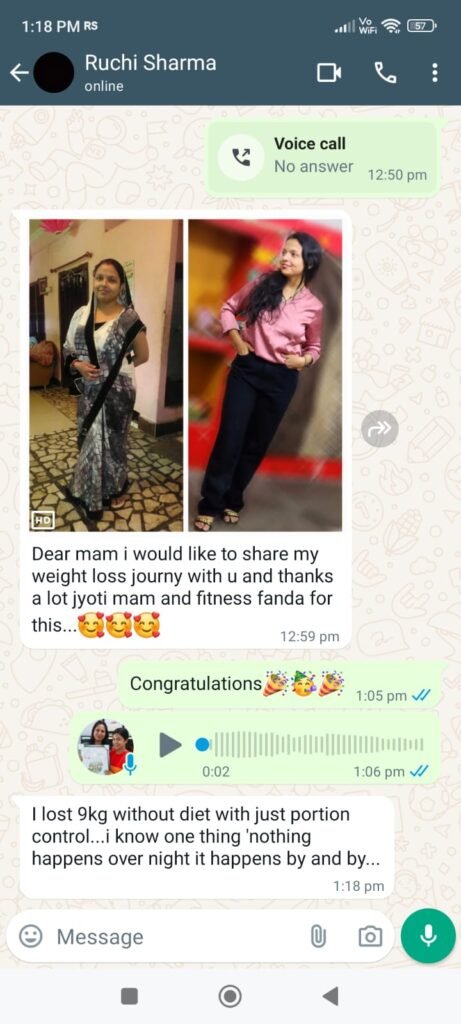Open the camera from message bar
Screen dimensions: 461x1024
pyautogui.click(x=370, y=936)
